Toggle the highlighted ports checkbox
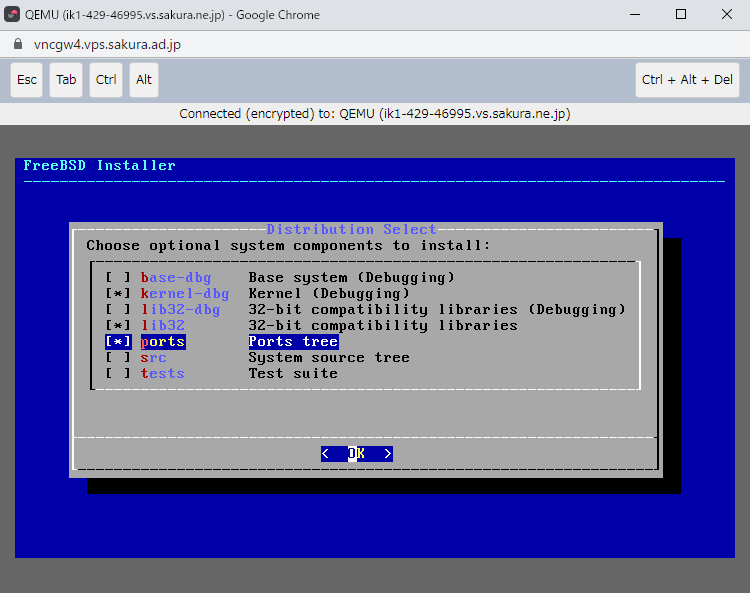The width and height of the screenshot is (750, 593). pyautogui.click(x=118, y=341)
